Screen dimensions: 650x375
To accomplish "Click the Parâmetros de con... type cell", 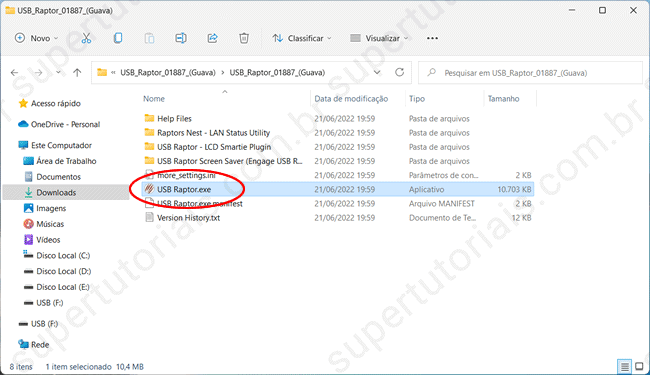I will point(444,175).
